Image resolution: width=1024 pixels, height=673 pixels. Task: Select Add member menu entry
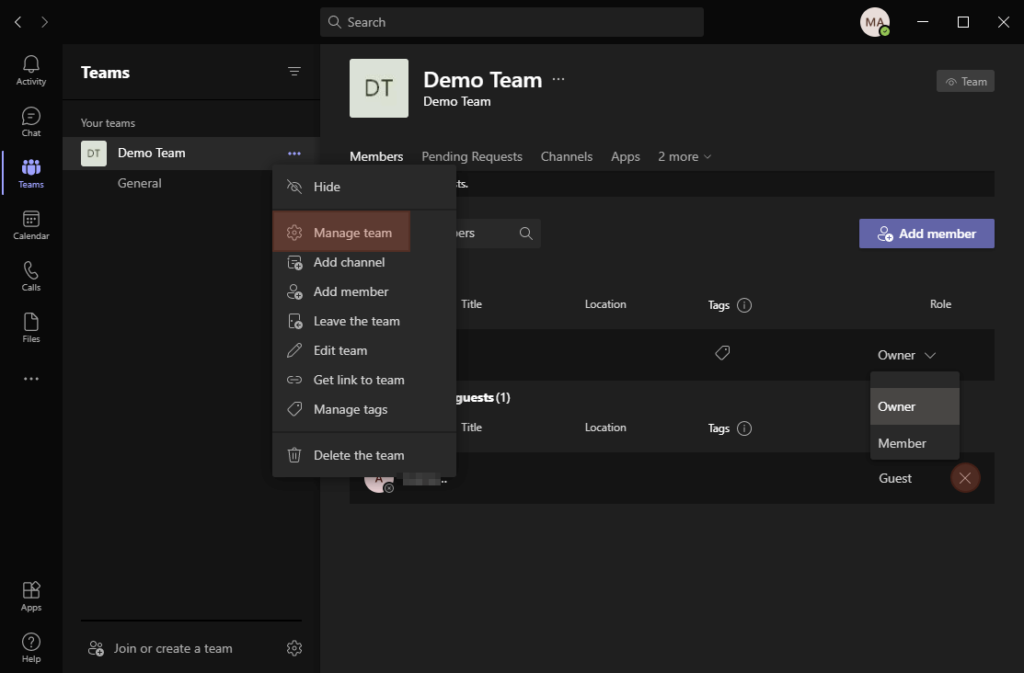pyautogui.click(x=364, y=292)
